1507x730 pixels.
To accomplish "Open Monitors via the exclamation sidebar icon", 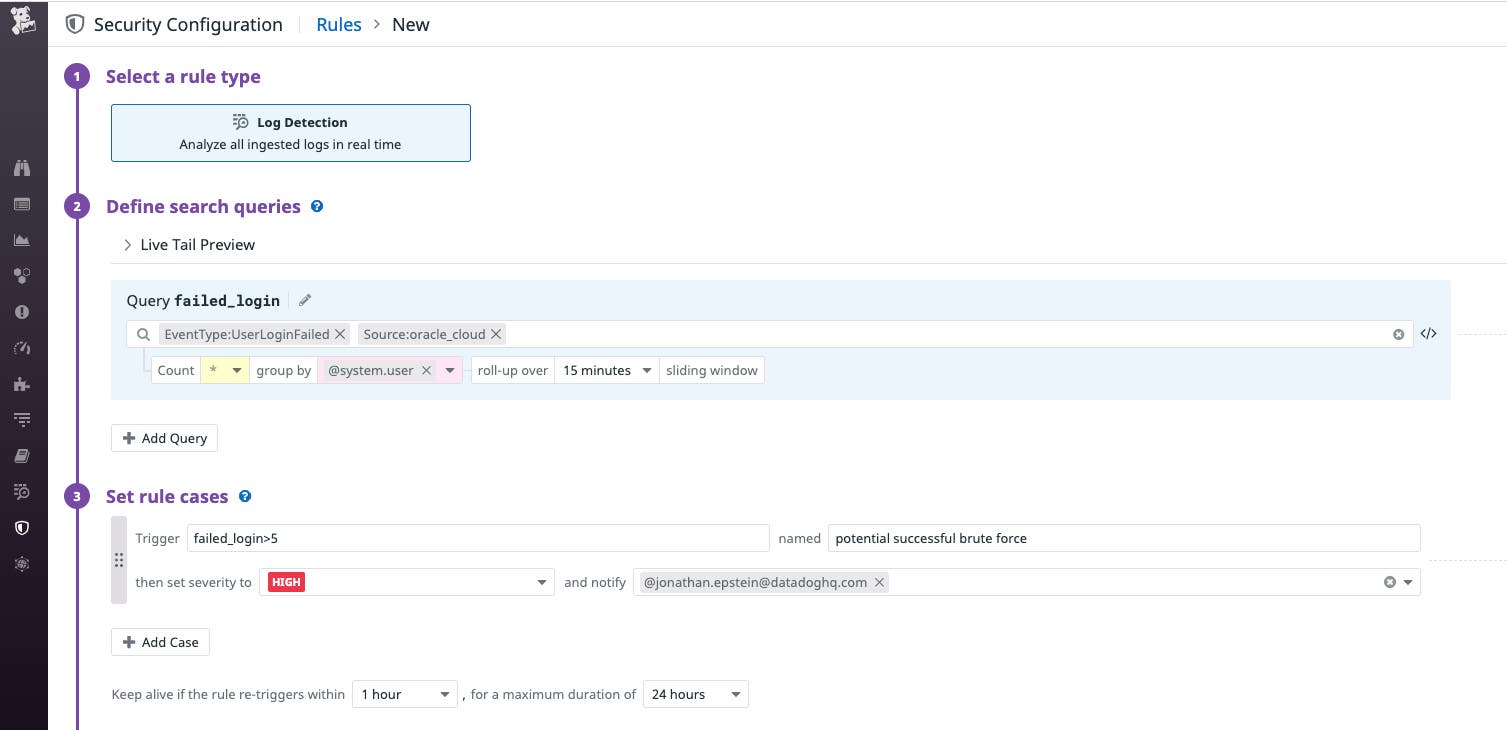I will [22, 311].
